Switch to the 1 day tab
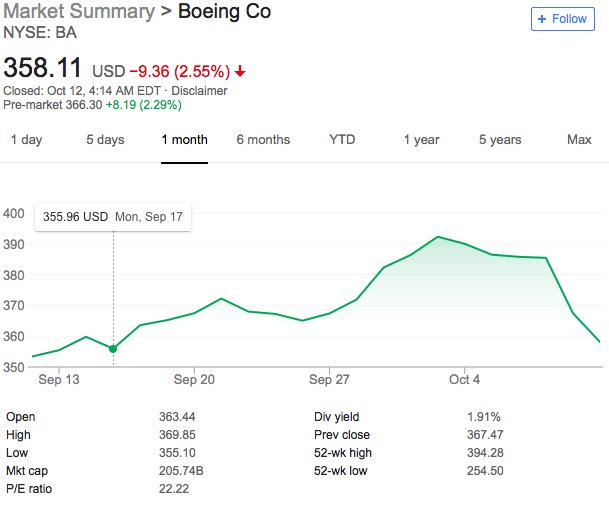 pyautogui.click(x=26, y=139)
